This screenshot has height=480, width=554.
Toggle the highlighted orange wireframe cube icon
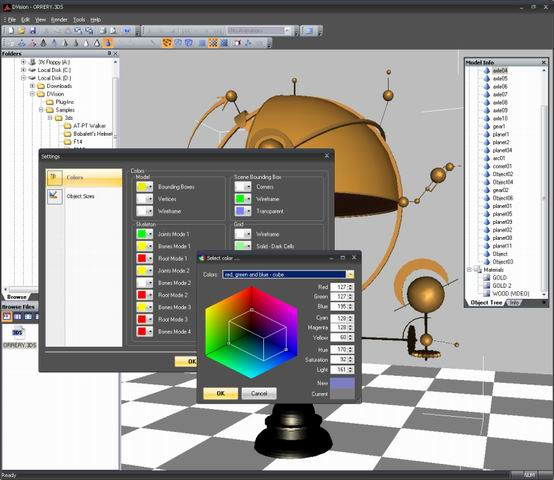click(167, 43)
